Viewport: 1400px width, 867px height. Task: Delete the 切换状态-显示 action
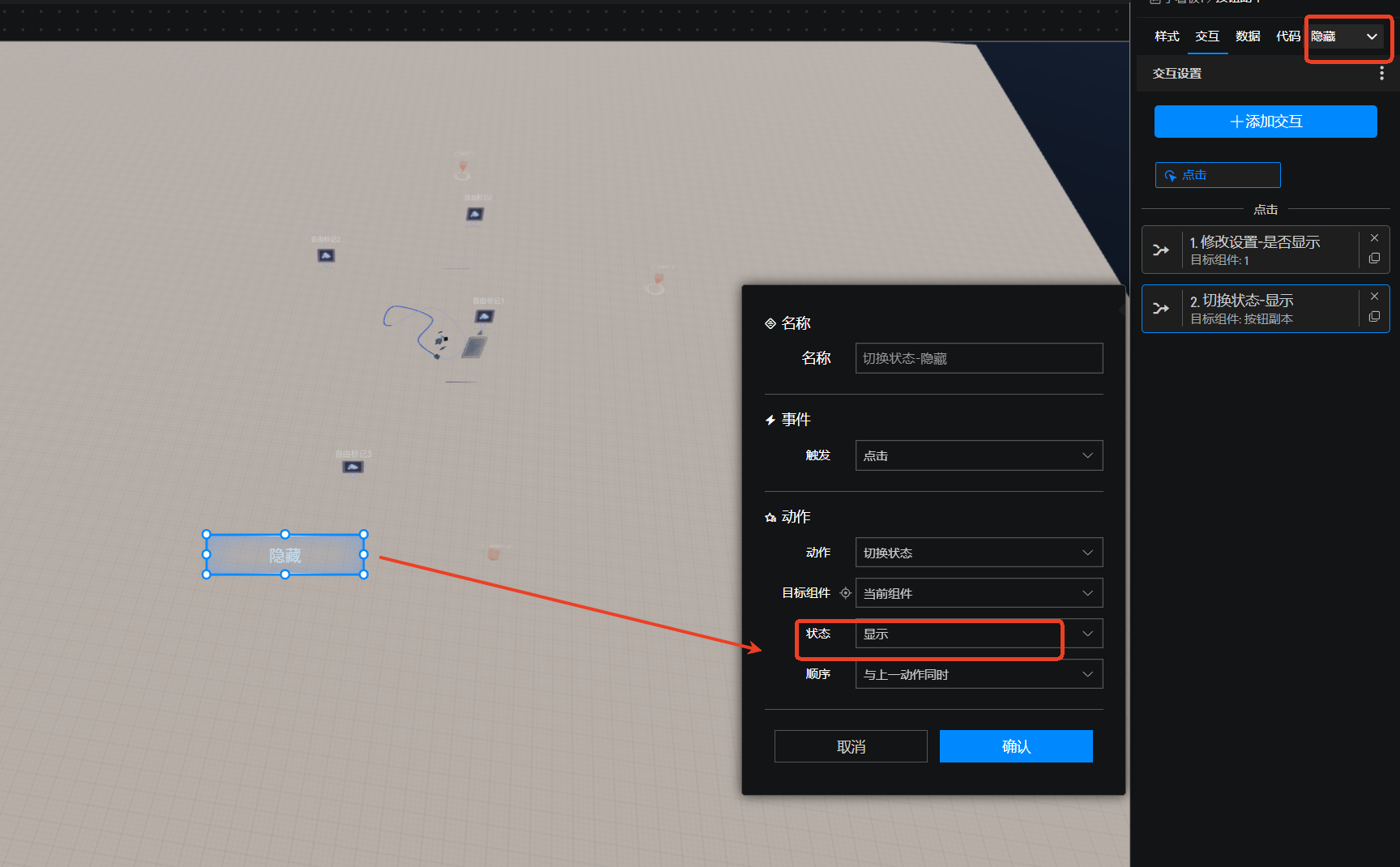click(x=1374, y=297)
